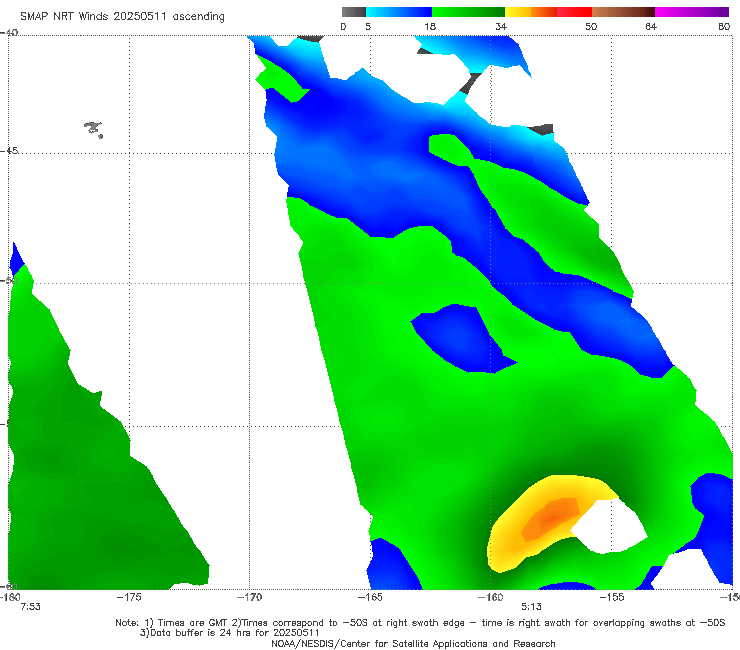Click the color bar label '34'
The height and width of the screenshot is (650, 740).
coord(501,26)
